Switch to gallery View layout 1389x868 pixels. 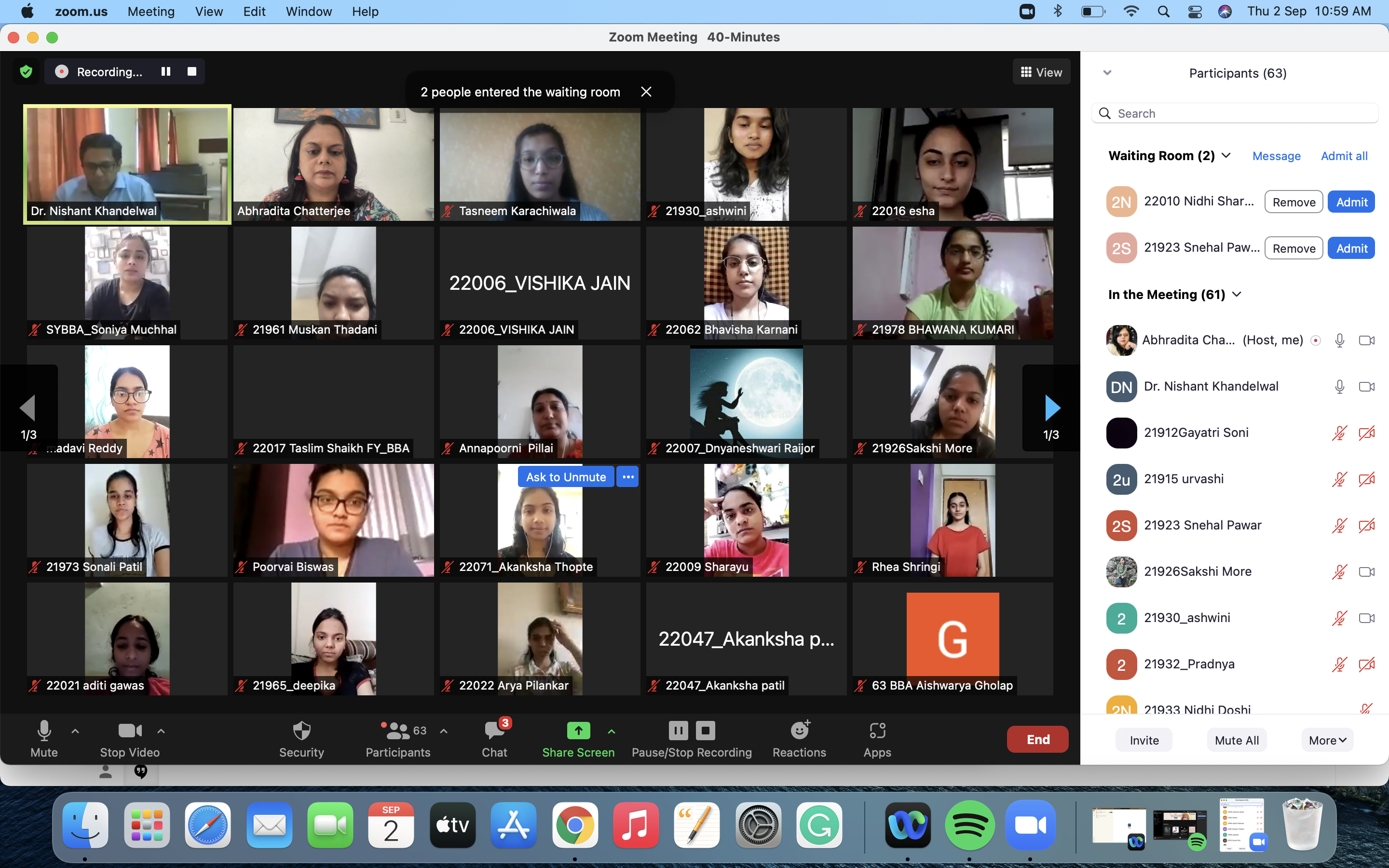pyautogui.click(x=1041, y=71)
